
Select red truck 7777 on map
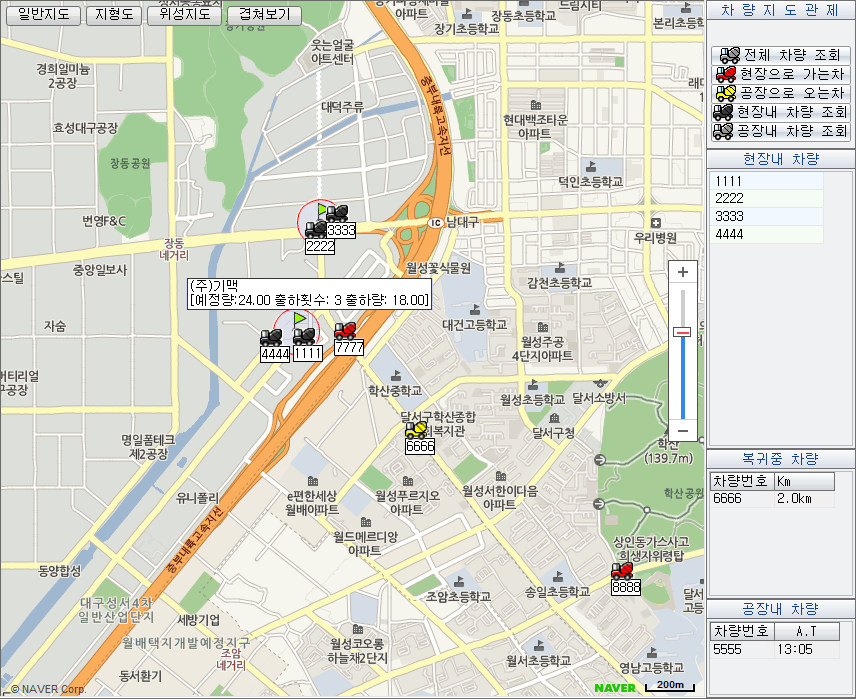346,332
